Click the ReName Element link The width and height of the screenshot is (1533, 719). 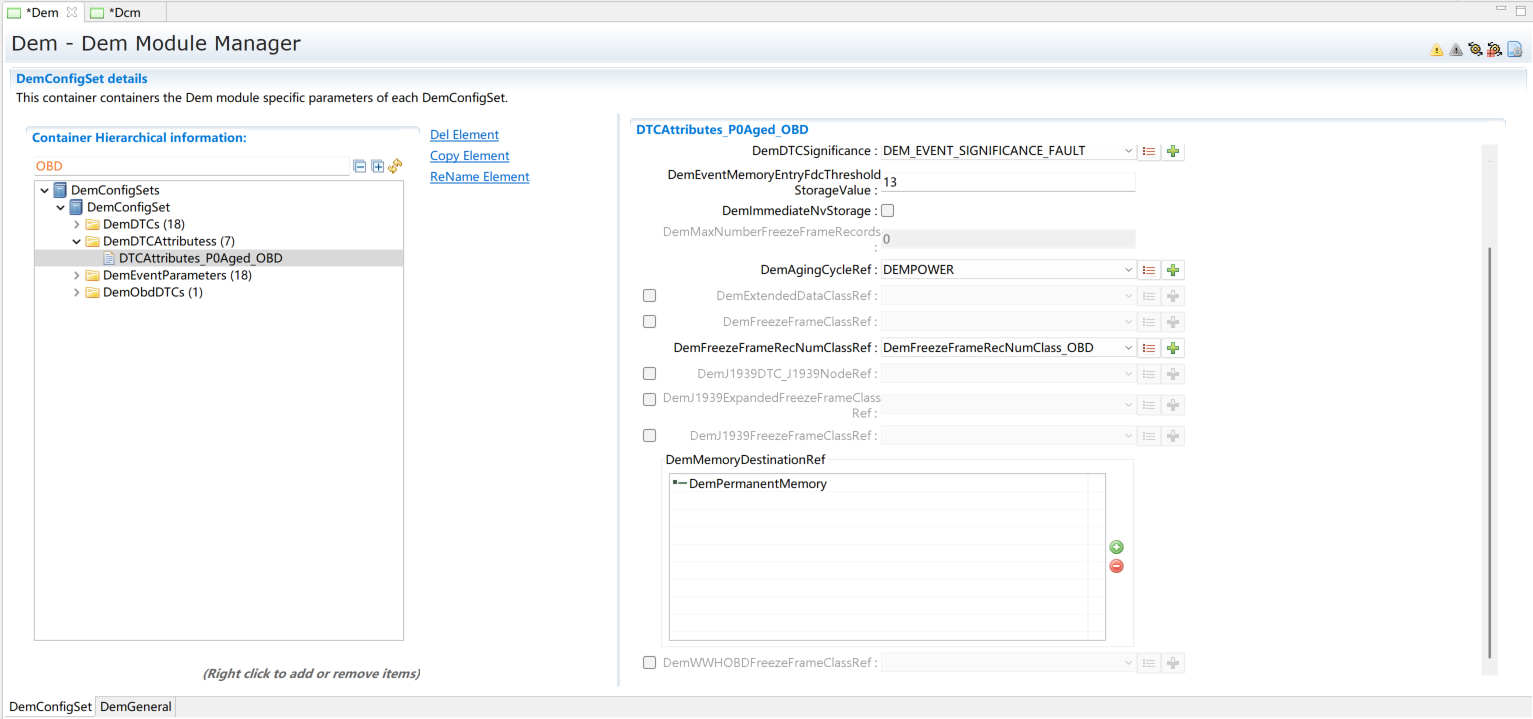tap(479, 177)
